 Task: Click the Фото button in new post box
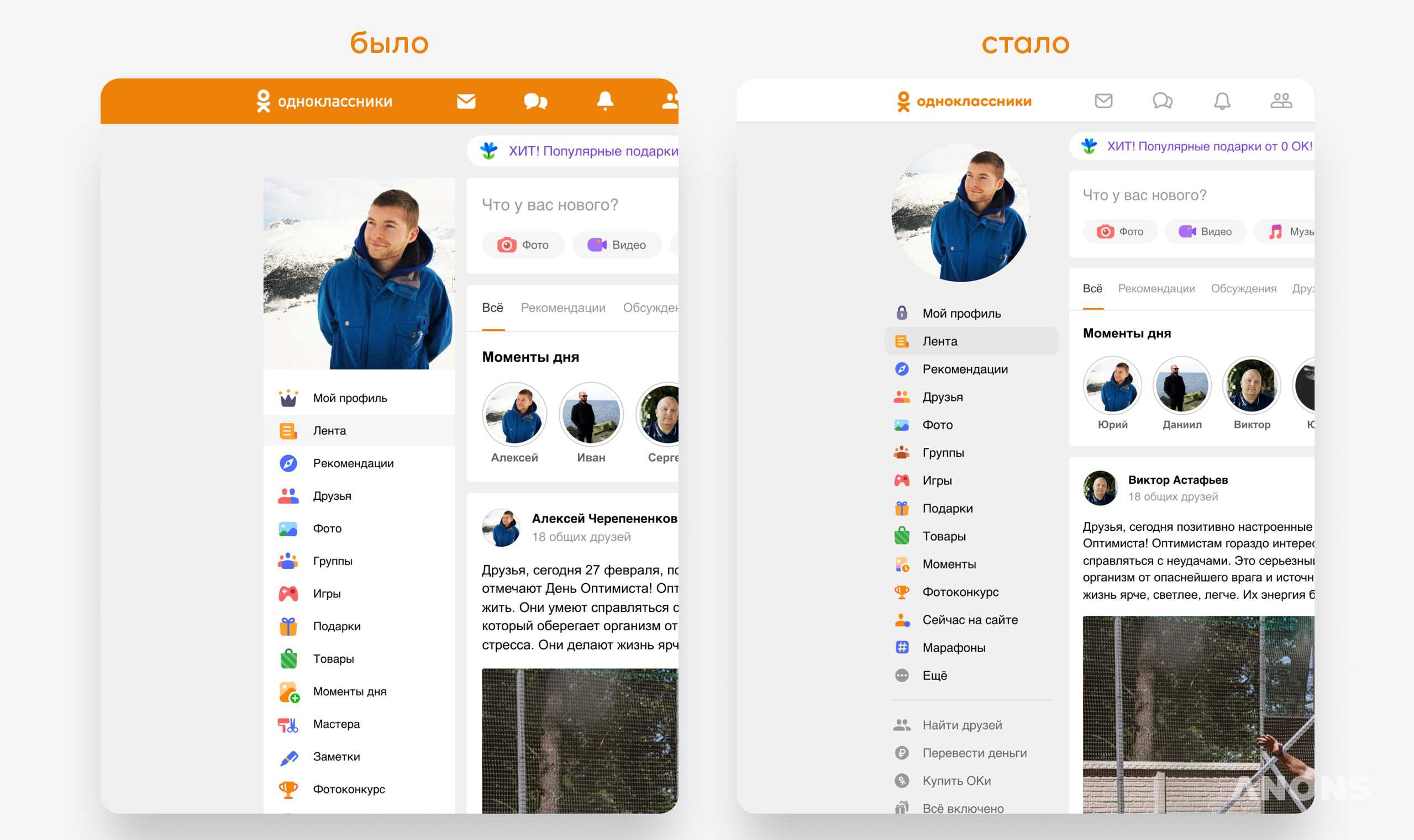(x=1119, y=231)
